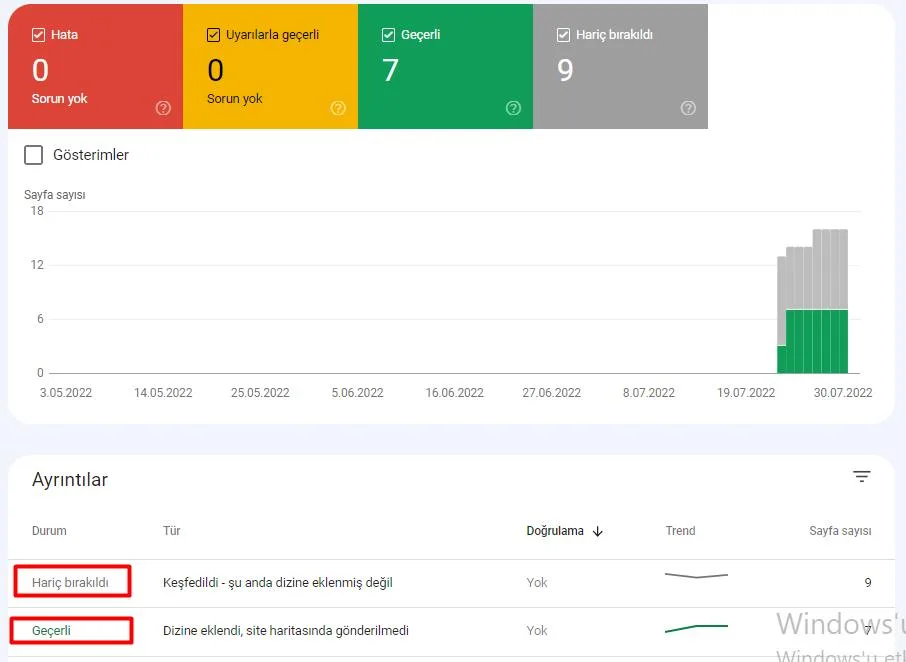Viewport: 906px width, 662px height.
Task: Open help icon on Uyarılarla geçerli card
Action: click(338, 108)
